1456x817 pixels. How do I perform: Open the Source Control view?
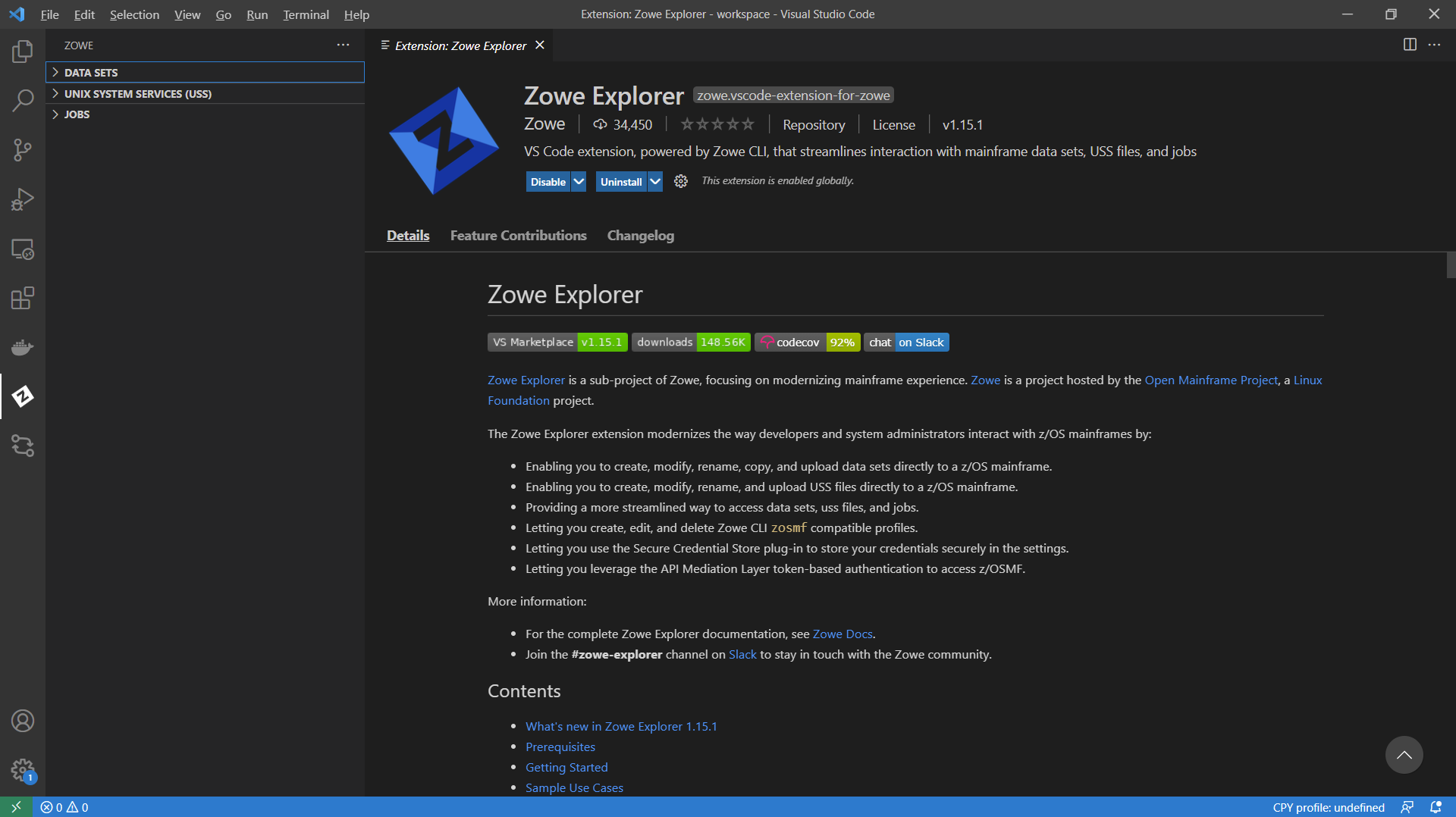pos(23,150)
